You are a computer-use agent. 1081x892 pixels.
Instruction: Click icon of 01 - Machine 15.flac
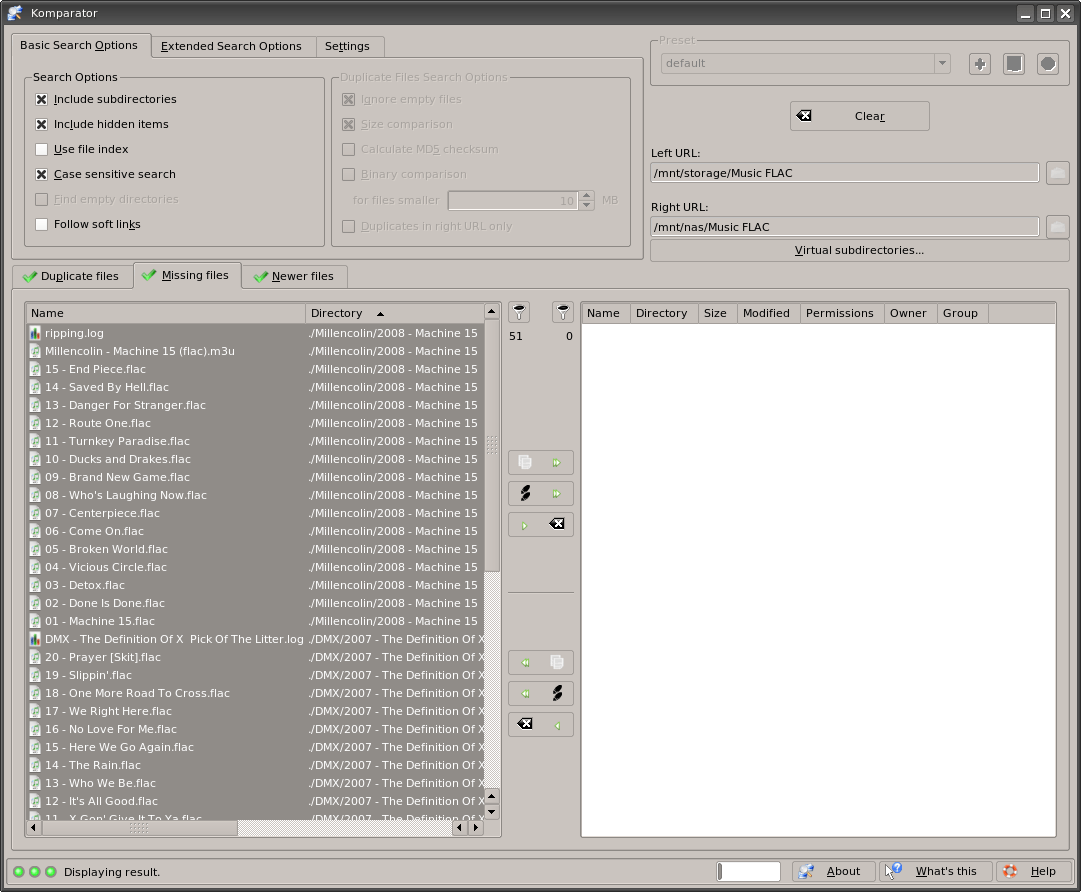point(35,621)
